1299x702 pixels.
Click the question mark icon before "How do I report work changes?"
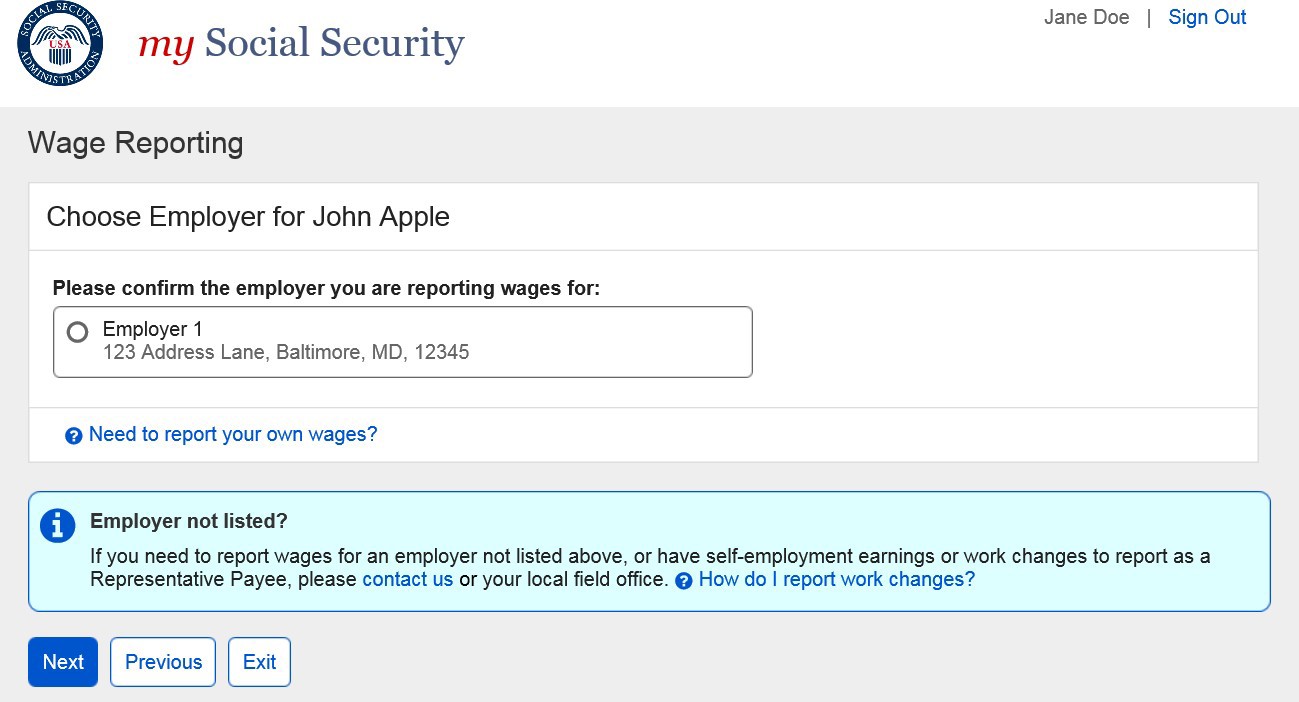[684, 581]
